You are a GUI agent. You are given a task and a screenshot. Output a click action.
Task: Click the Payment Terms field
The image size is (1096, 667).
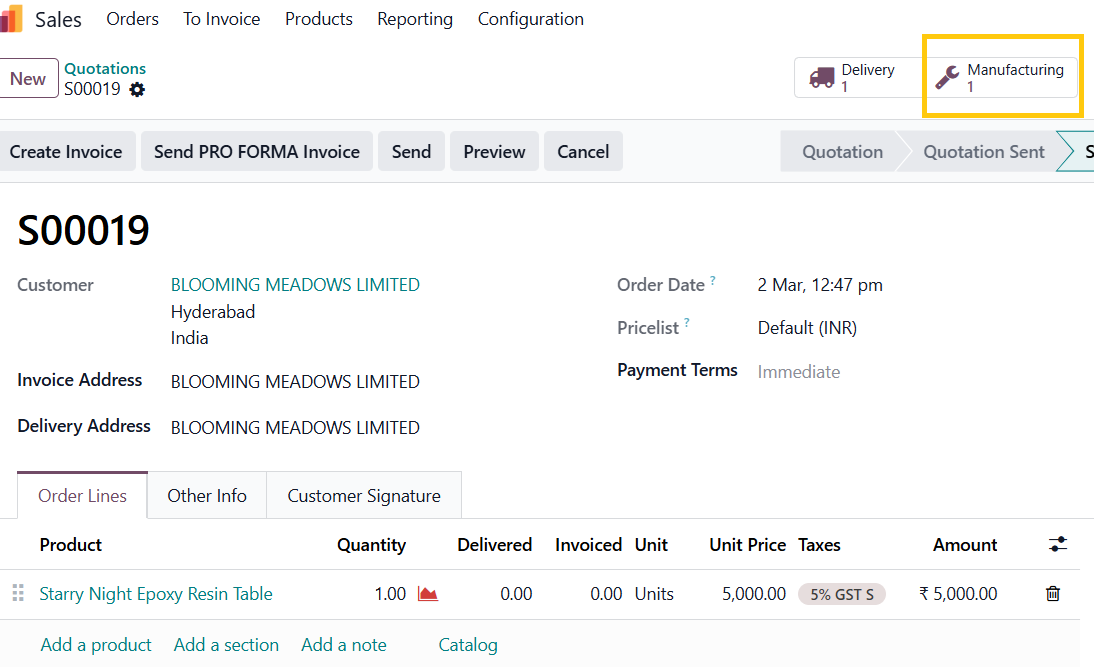(798, 372)
